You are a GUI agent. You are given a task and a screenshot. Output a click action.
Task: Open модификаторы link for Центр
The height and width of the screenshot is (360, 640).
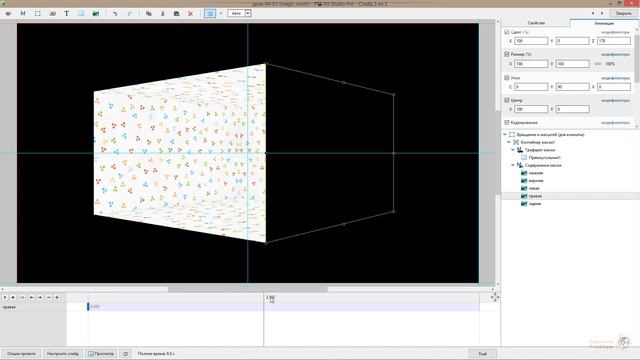[615, 100]
